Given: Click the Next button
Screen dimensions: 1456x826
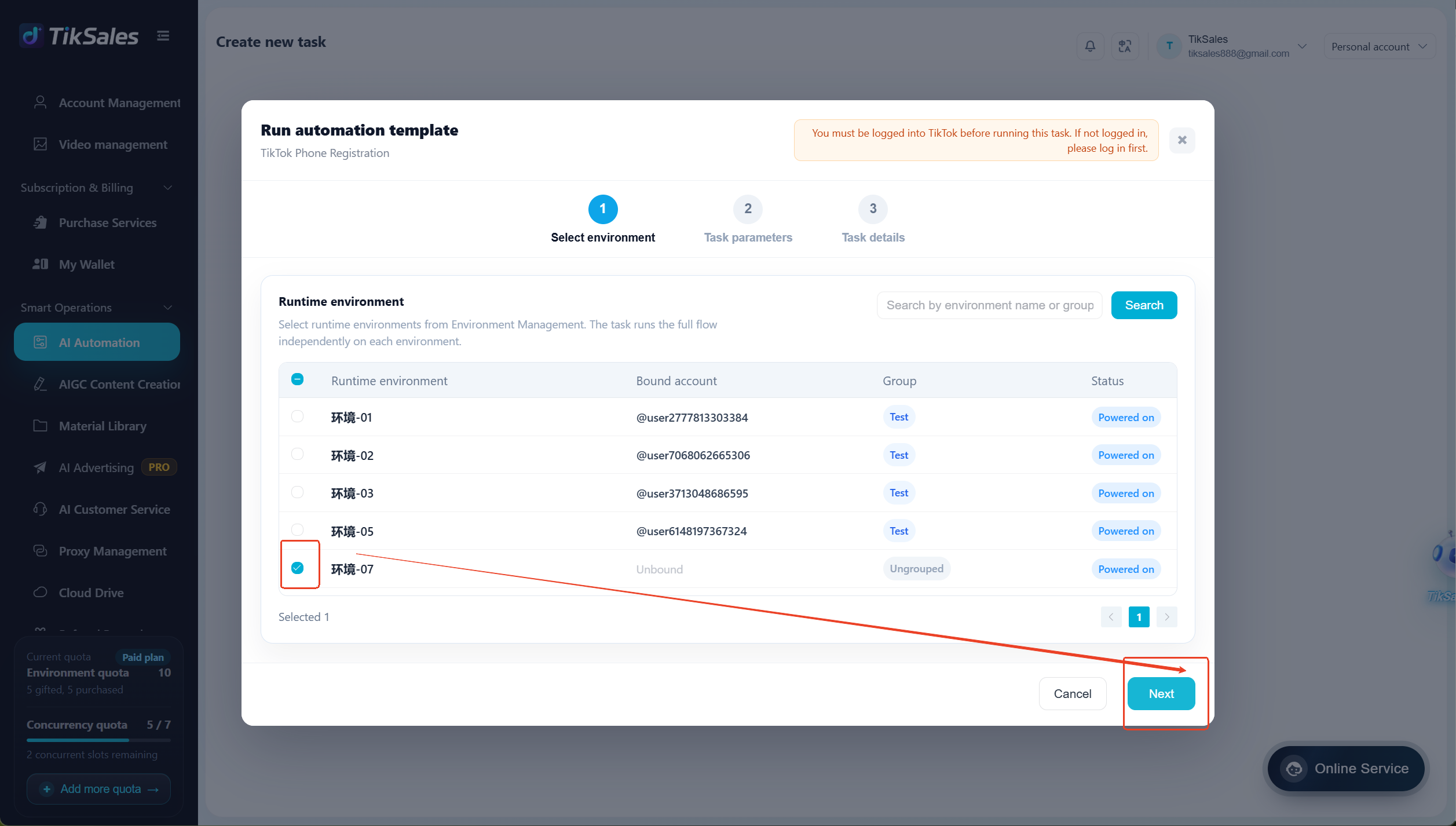Looking at the screenshot, I should click(1161, 694).
